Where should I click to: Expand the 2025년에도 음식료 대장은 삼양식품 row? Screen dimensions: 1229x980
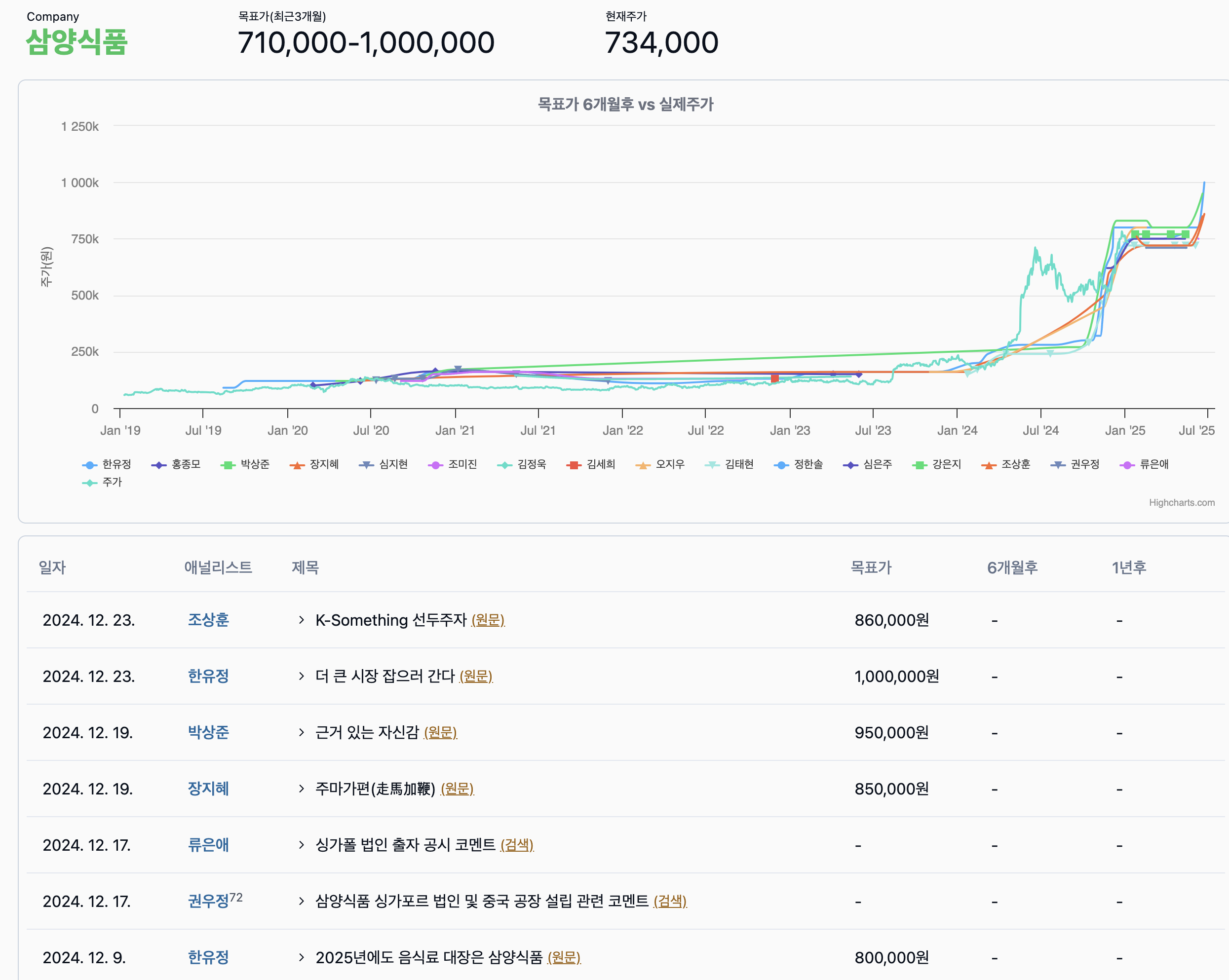tap(302, 957)
